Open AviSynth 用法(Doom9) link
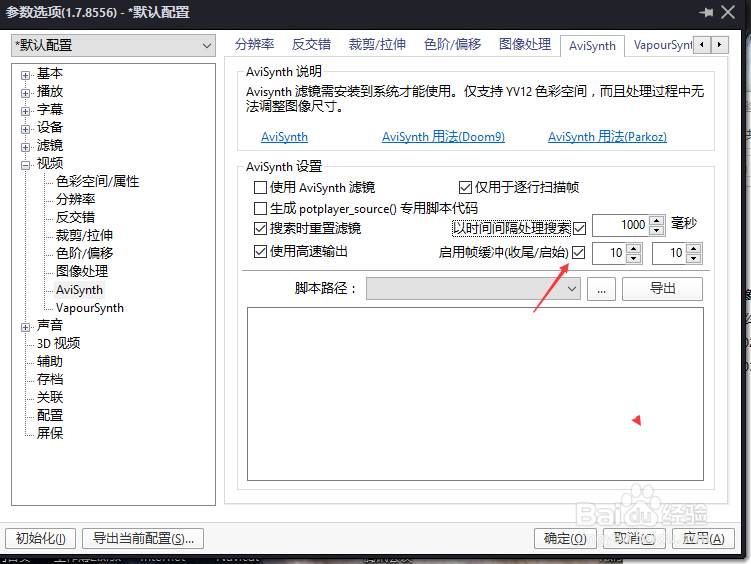The image size is (751, 564). [x=444, y=137]
